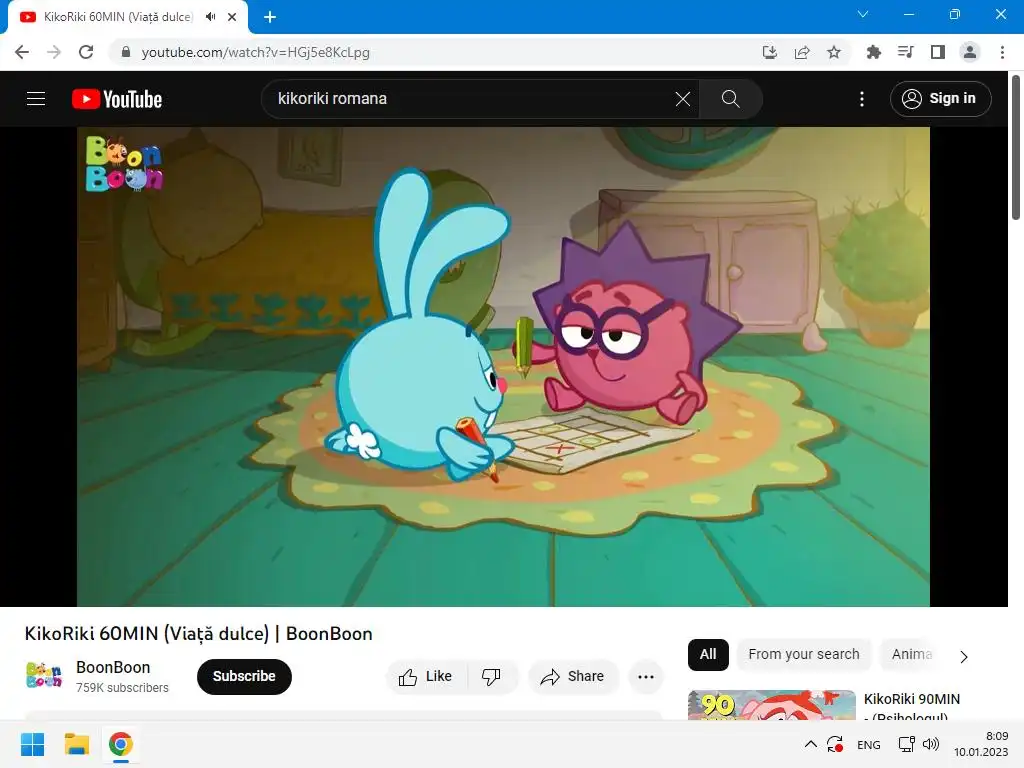Like the KikoRiki video

pos(426,677)
